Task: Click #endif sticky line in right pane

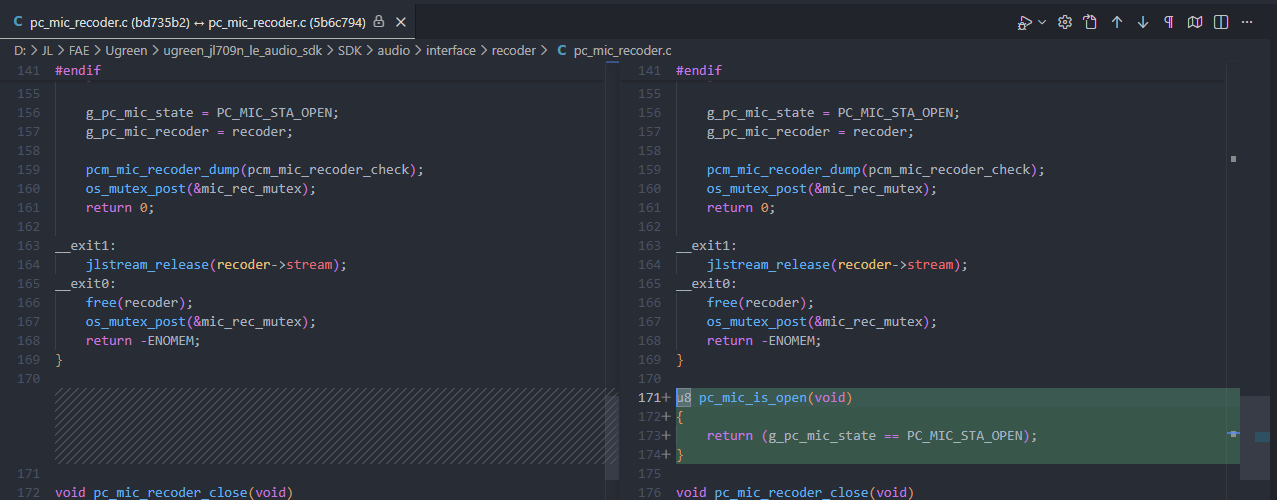Action: coord(699,71)
